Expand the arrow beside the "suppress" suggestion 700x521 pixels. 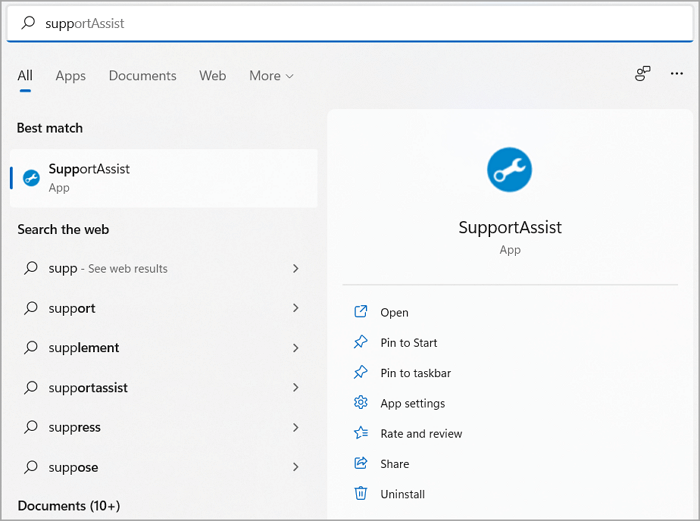tap(296, 427)
